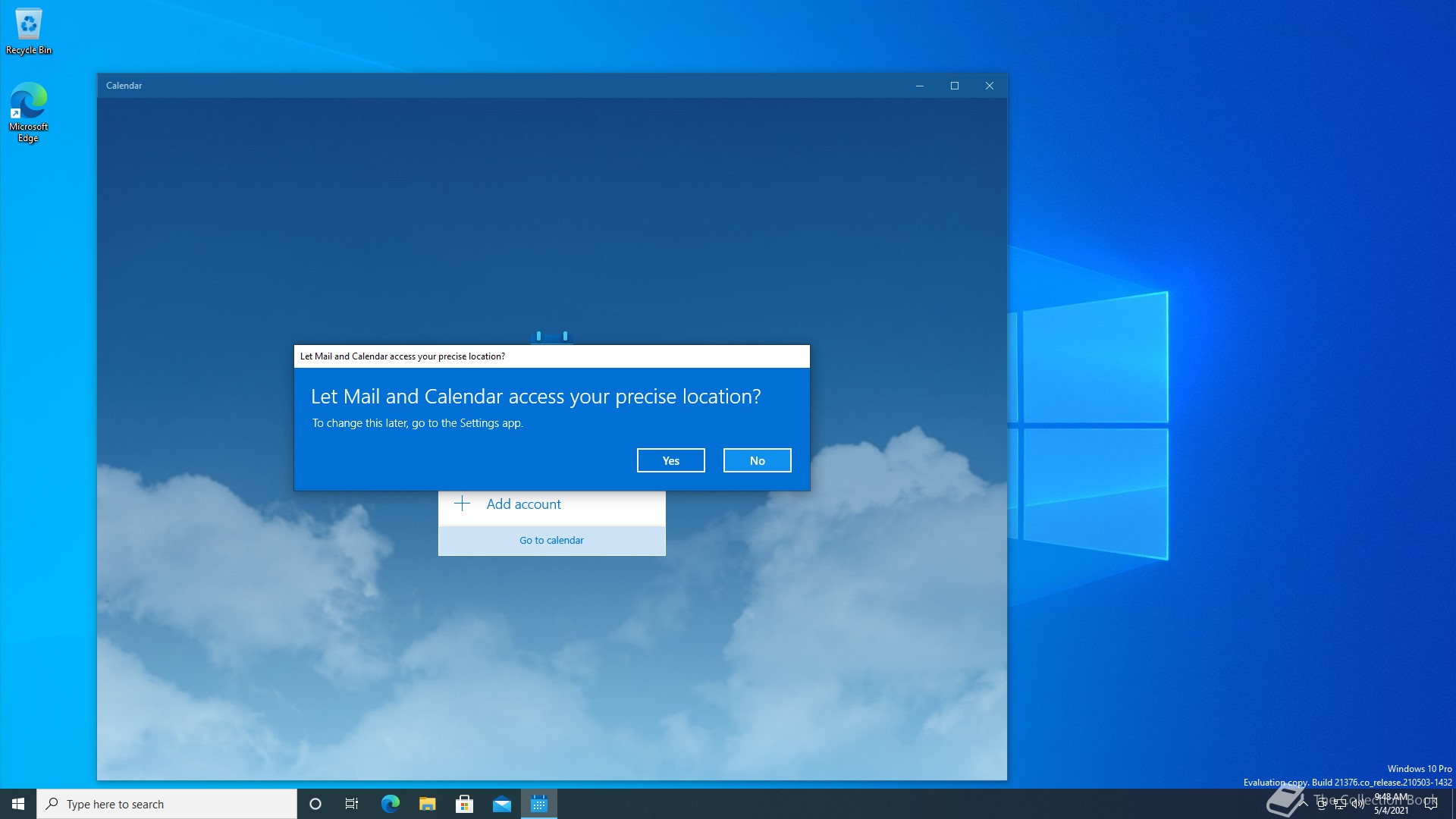Click the Calendar window title text
Screen dimensions: 1456x819
pos(124,86)
